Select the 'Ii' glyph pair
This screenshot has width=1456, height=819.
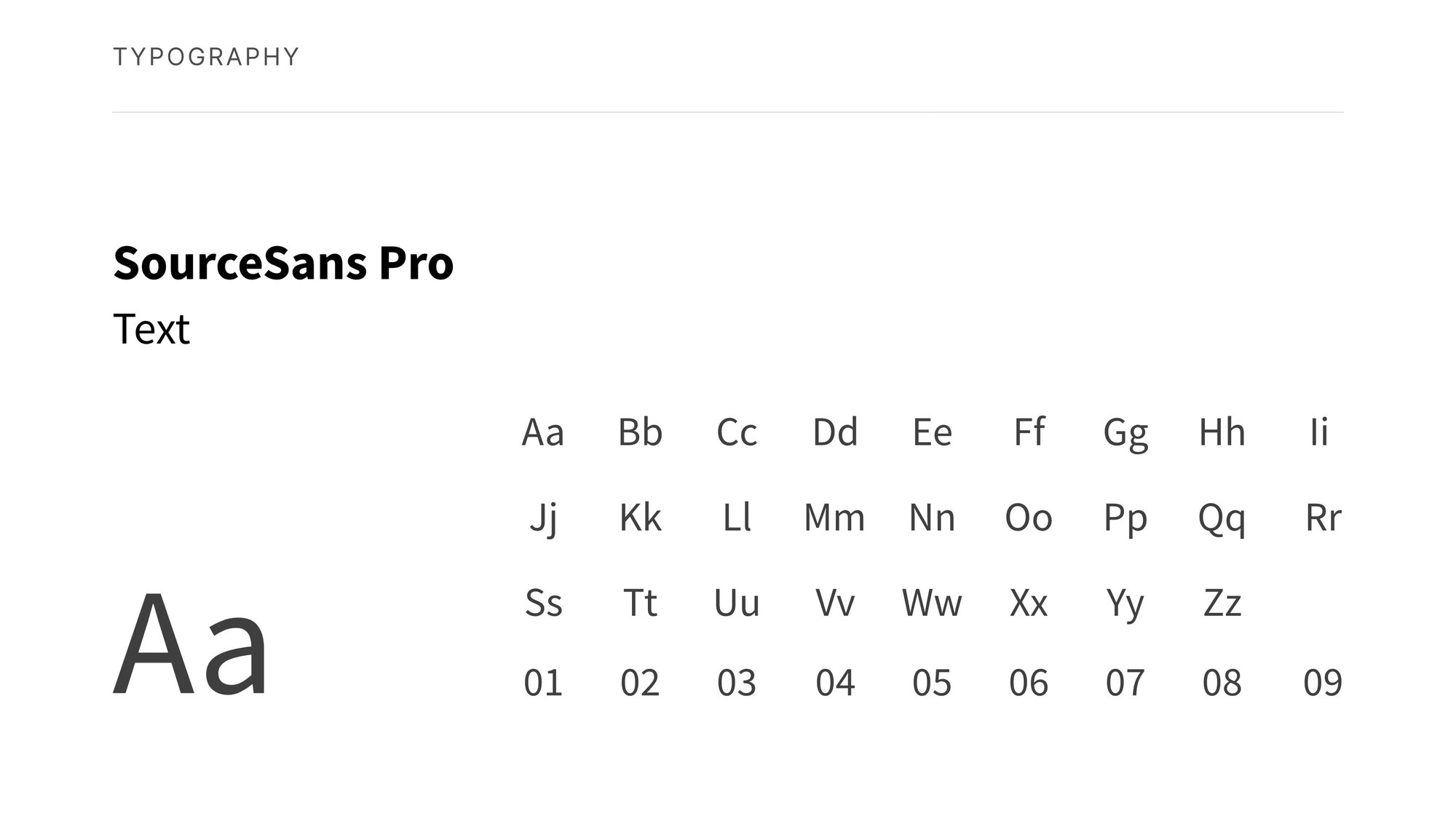click(x=1319, y=432)
